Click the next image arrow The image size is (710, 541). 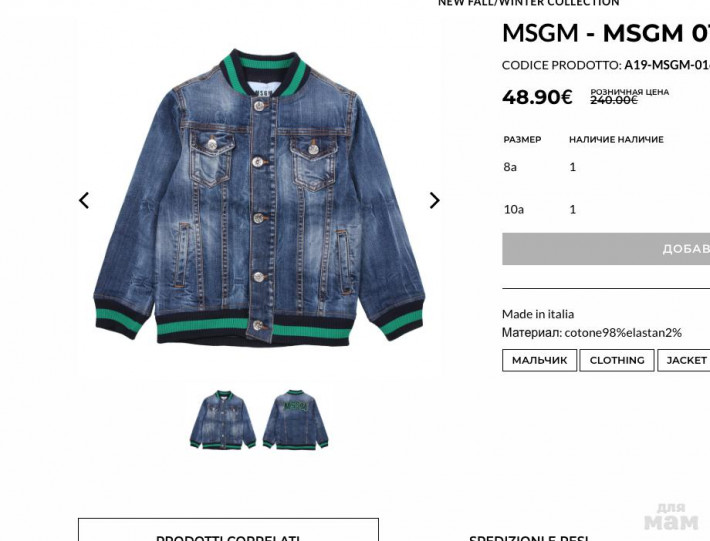(x=435, y=201)
